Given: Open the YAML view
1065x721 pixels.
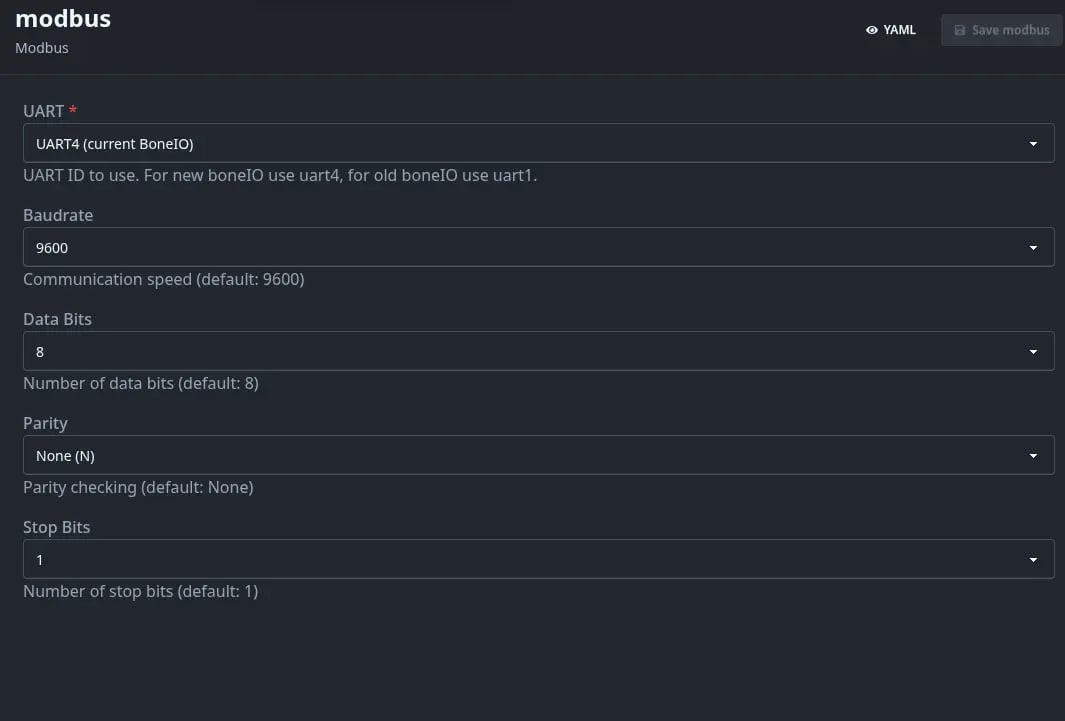Looking at the screenshot, I should point(890,30).
